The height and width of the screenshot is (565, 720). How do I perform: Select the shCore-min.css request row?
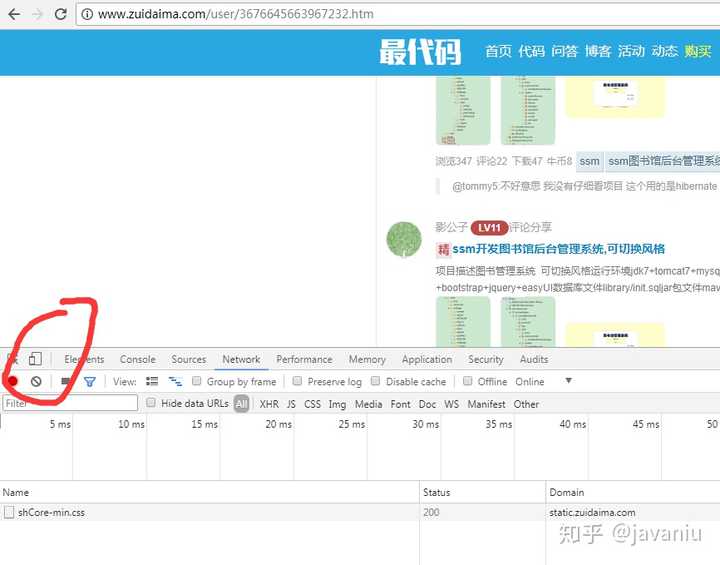point(360,512)
